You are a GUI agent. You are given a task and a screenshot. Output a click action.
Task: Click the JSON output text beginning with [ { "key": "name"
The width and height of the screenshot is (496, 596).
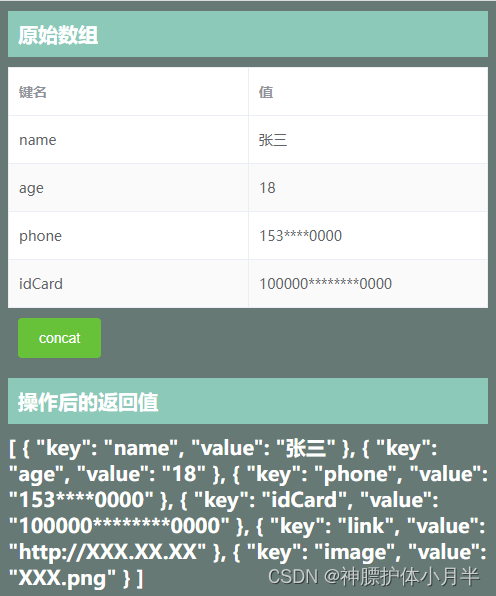point(248,513)
